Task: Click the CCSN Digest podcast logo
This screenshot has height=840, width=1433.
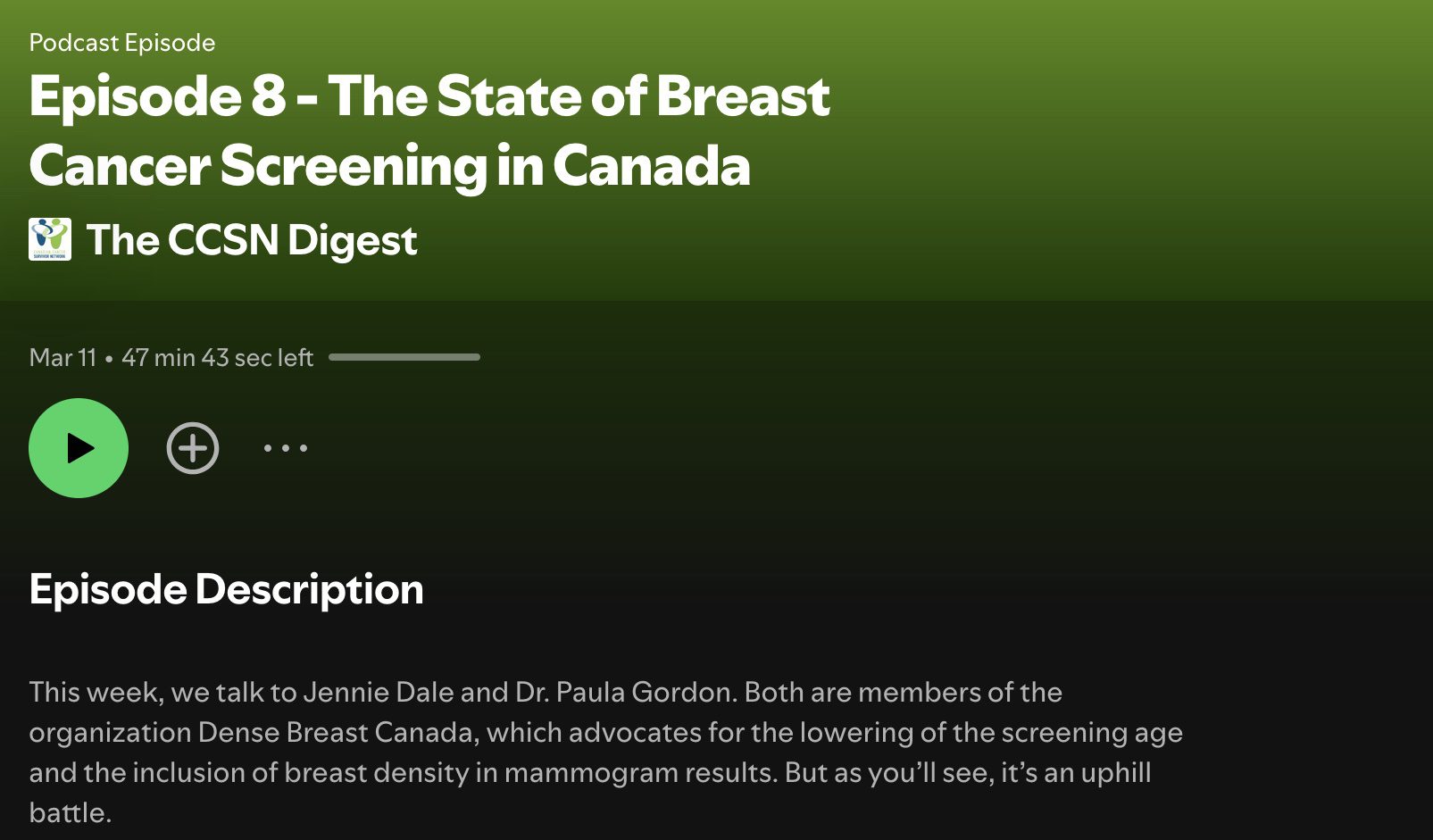Action: pyautogui.click(x=50, y=239)
